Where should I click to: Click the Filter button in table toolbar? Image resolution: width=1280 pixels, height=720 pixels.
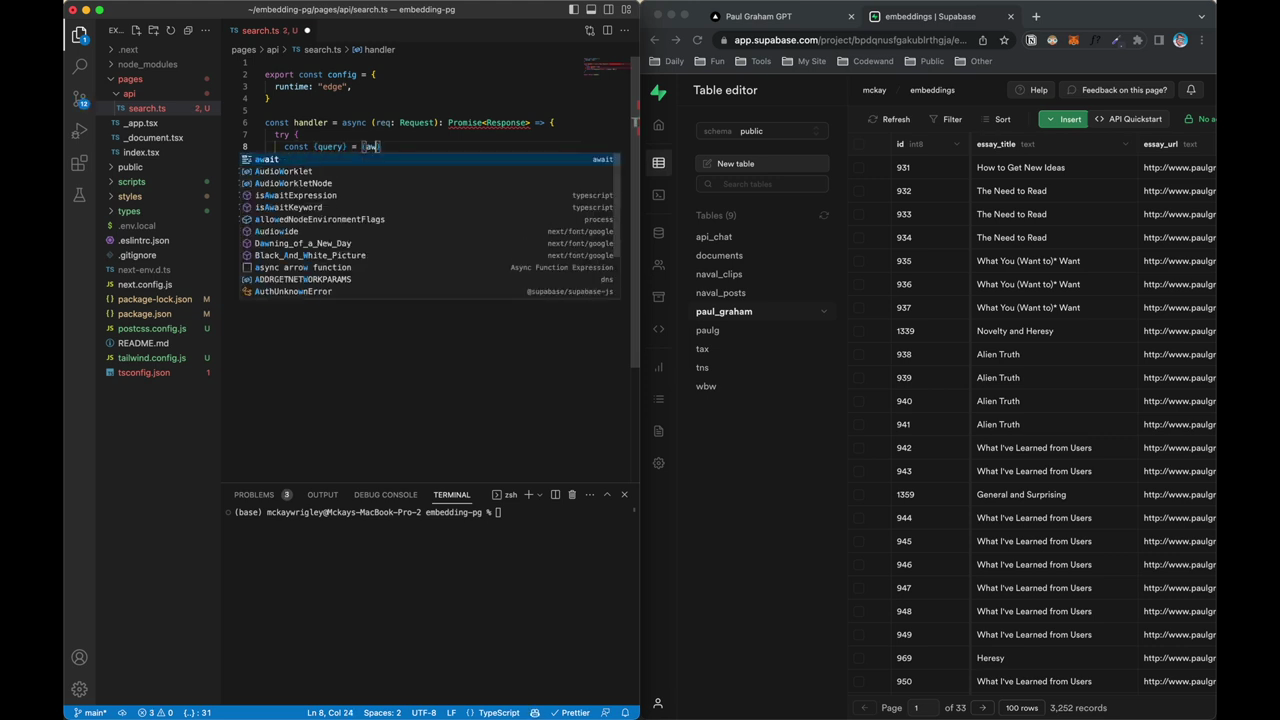point(945,120)
